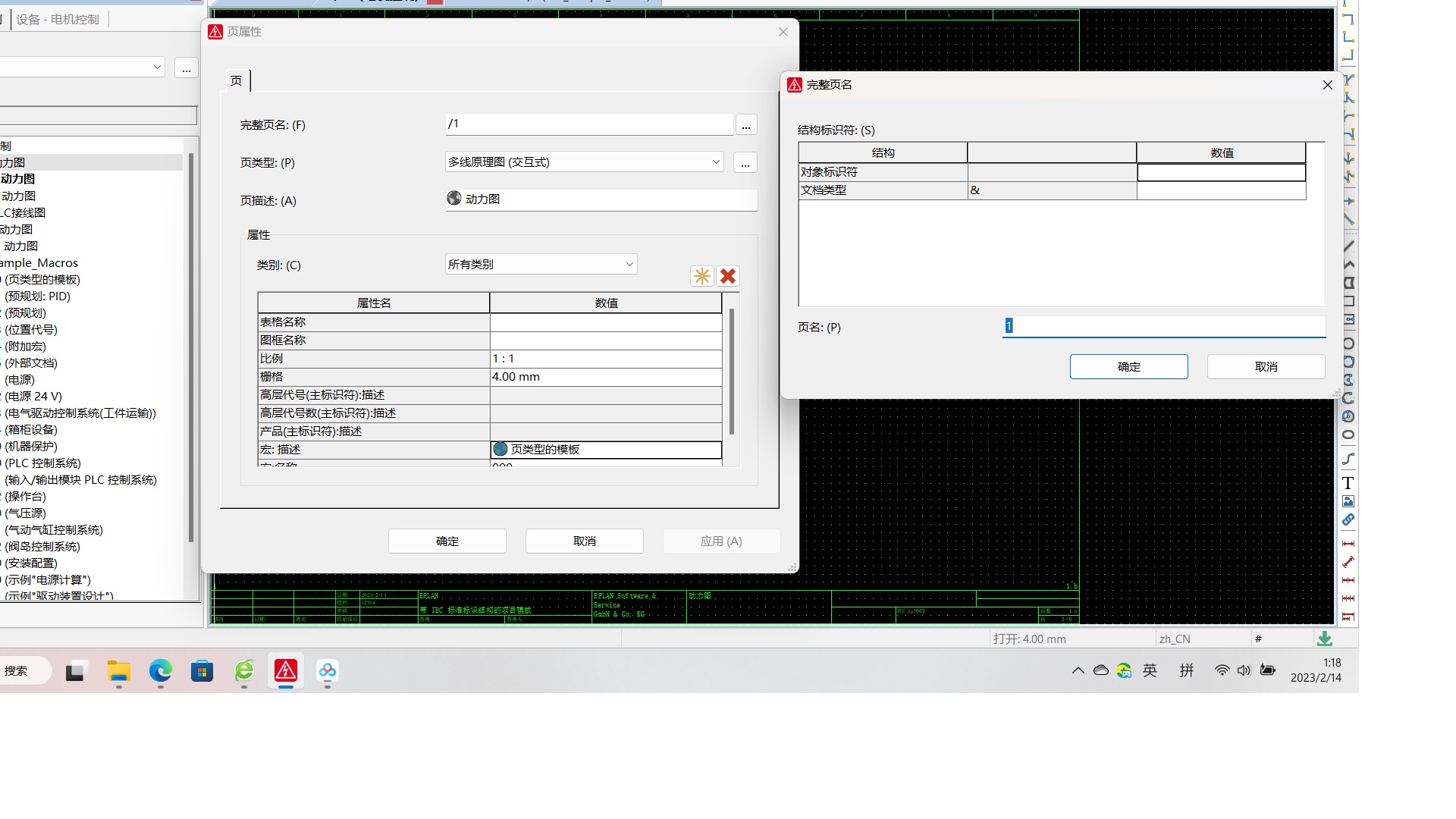Click the 页名 input field
Image resolution: width=1456 pixels, height=819 pixels.
(x=1163, y=326)
